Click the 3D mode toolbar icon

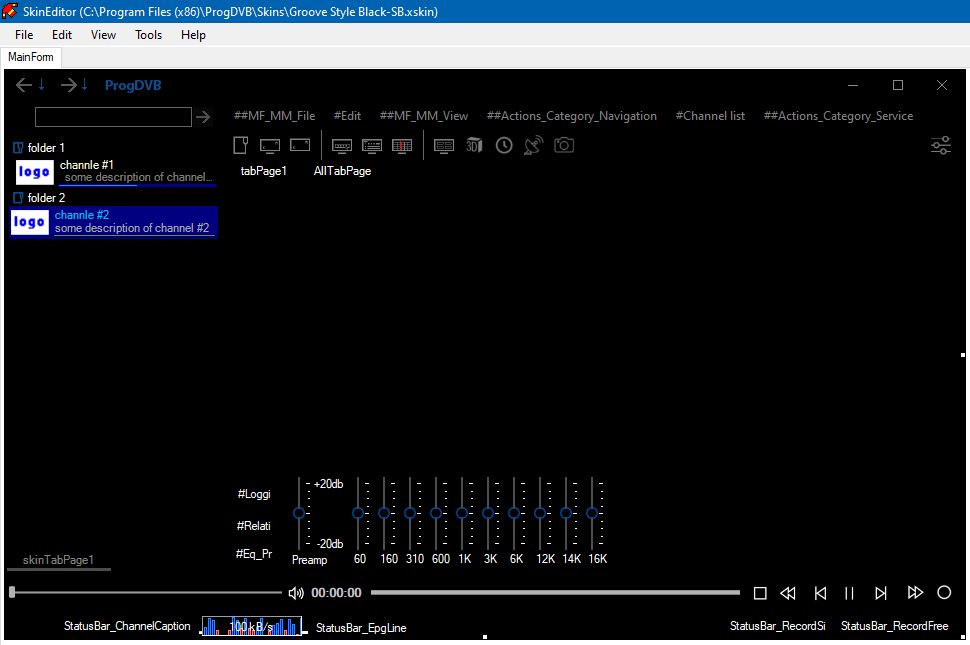[474, 146]
